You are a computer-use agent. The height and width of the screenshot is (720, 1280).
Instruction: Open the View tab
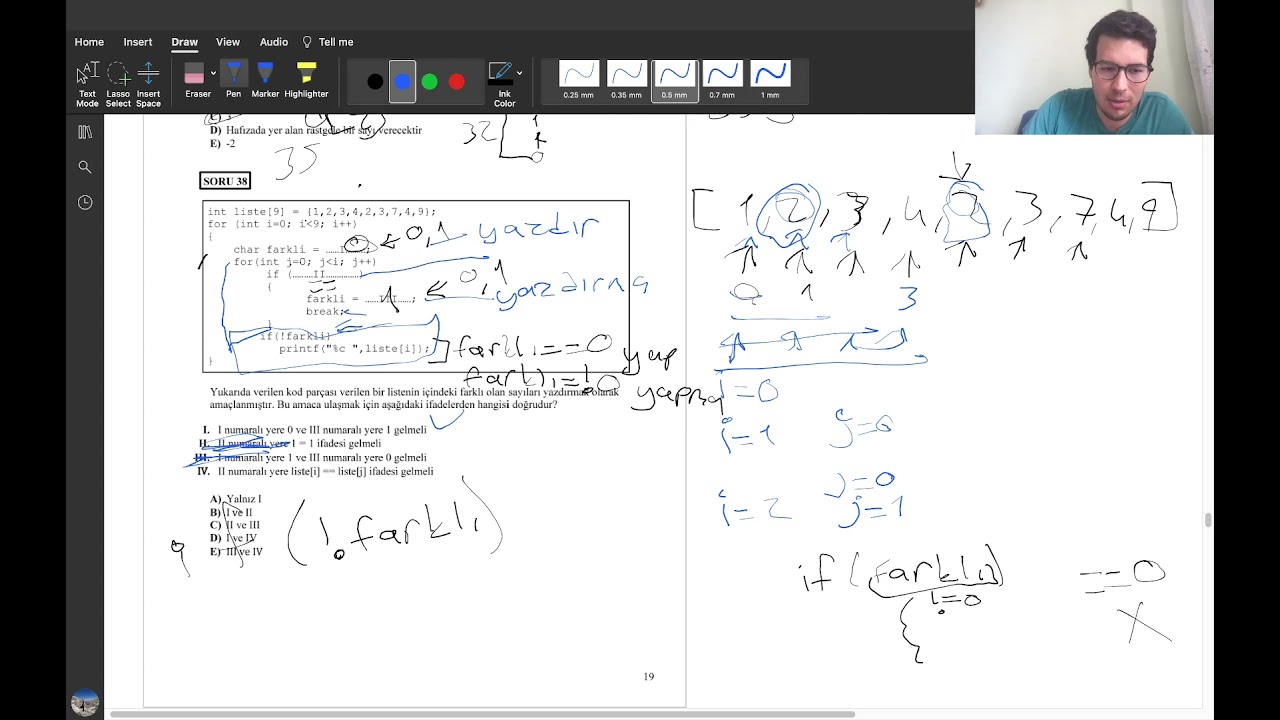click(x=228, y=42)
